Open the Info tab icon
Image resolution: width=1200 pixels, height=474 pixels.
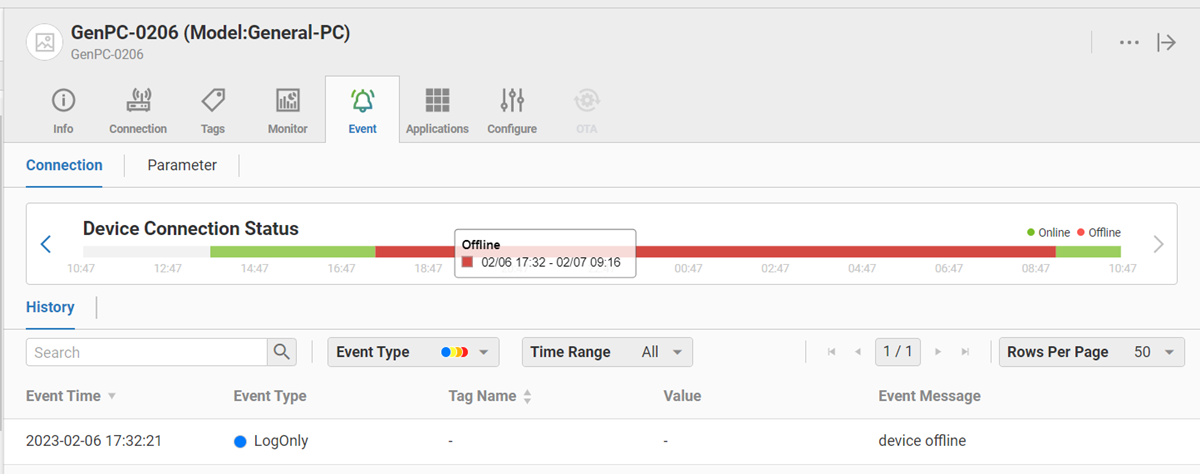(x=63, y=102)
